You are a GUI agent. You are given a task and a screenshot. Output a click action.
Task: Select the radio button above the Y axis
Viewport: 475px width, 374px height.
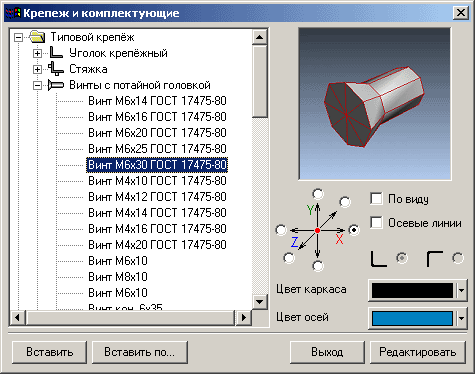tap(318, 194)
